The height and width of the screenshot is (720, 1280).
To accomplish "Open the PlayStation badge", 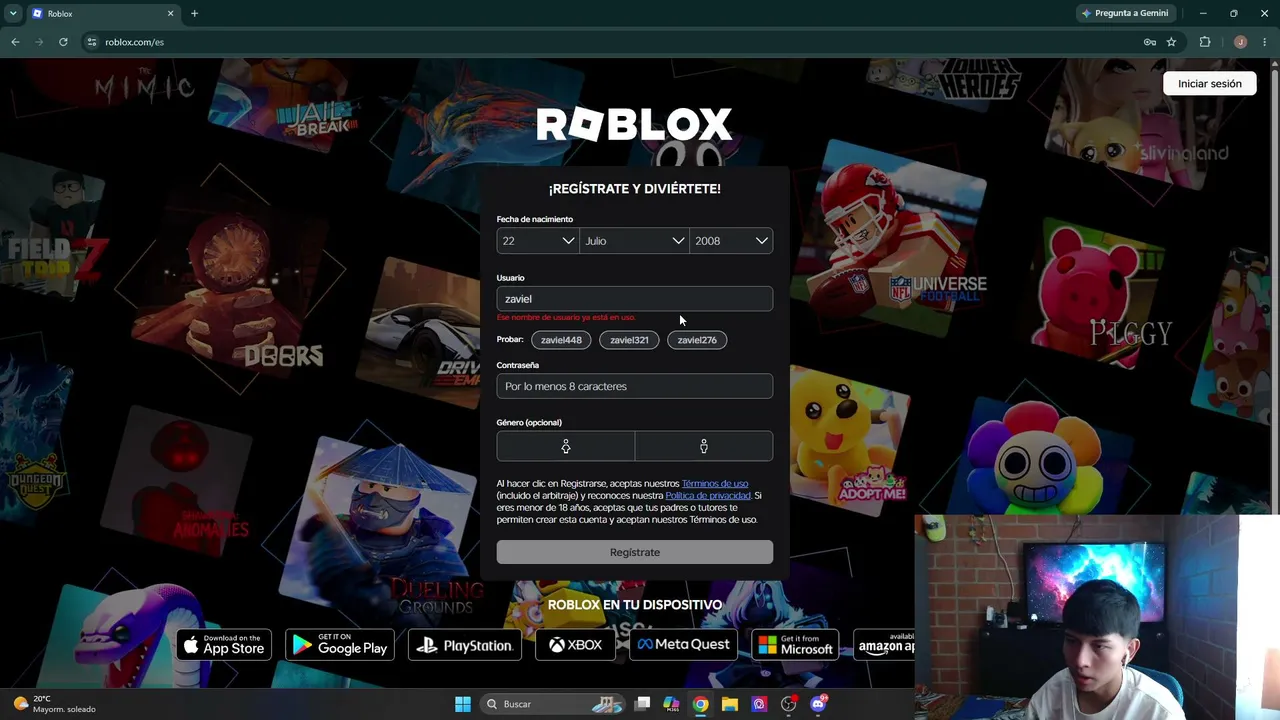I will tap(465, 645).
